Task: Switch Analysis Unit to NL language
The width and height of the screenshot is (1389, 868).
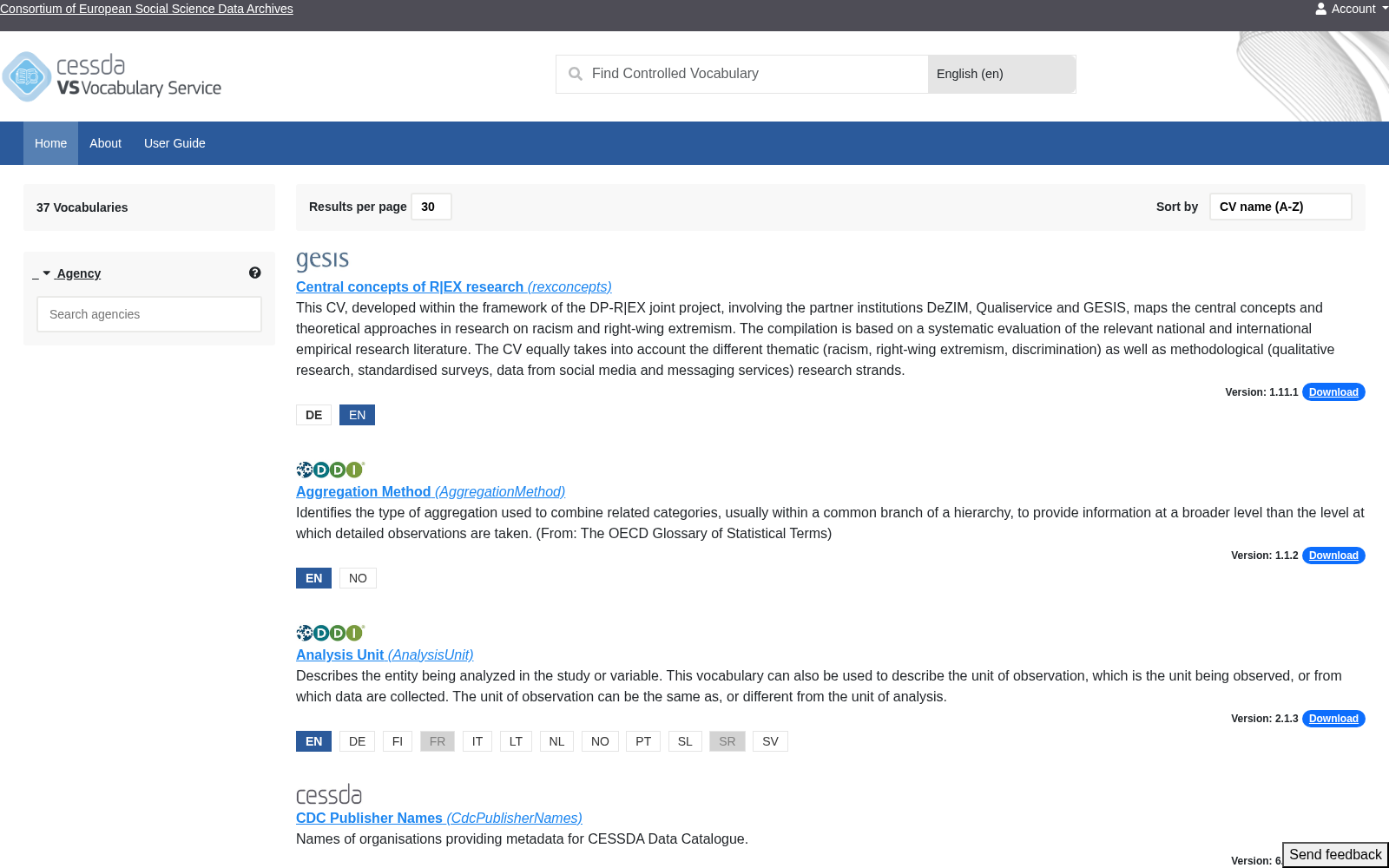Action: [556, 741]
